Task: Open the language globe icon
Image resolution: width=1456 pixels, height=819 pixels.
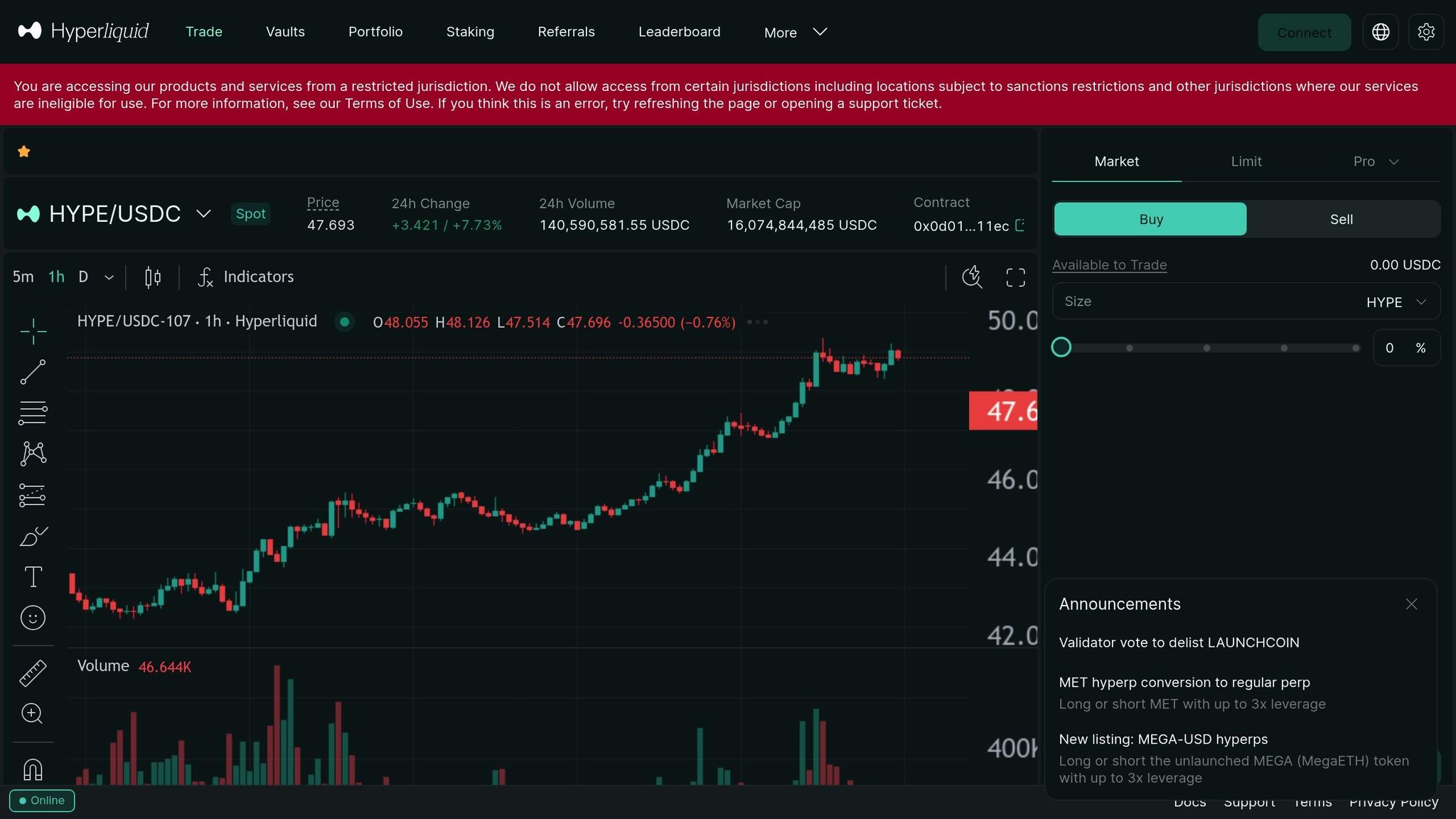Action: [x=1381, y=32]
